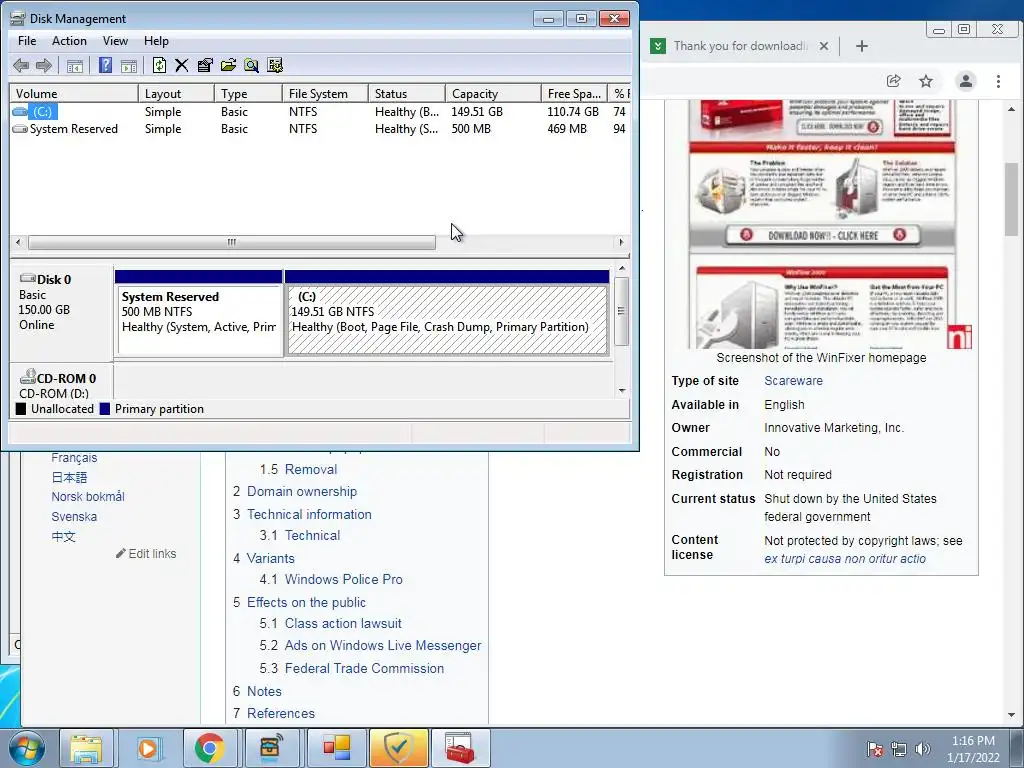Open a new Chrome tab with the plus
This screenshot has height=768, width=1024.
coord(861,46)
